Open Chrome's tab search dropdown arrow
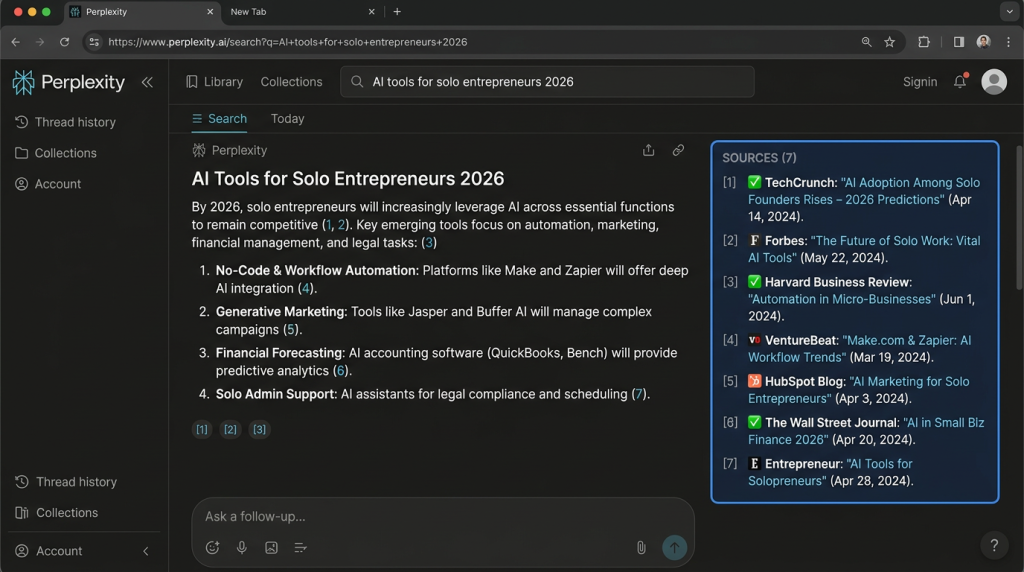 click(1007, 12)
